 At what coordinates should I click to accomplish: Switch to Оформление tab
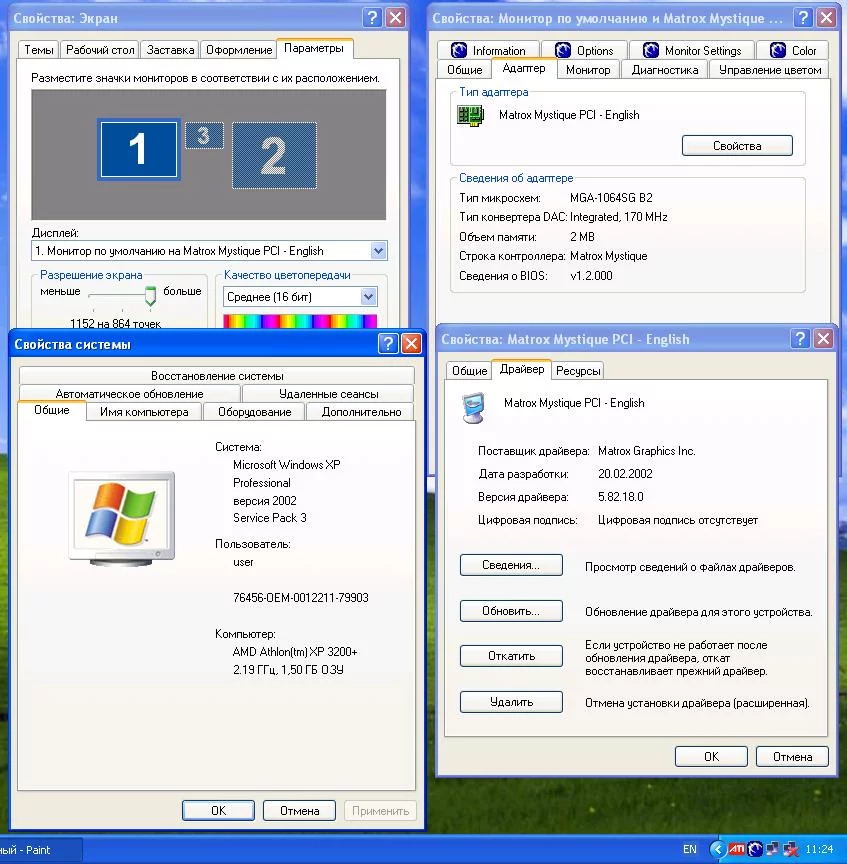tap(239, 50)
